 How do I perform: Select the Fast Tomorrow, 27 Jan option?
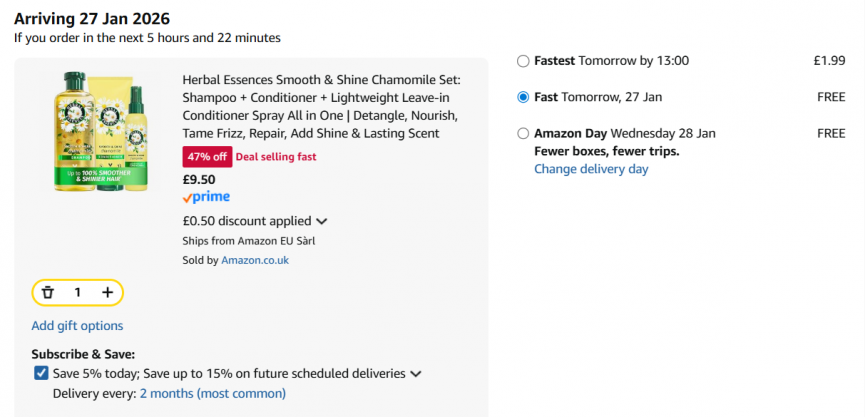point(523,97)
